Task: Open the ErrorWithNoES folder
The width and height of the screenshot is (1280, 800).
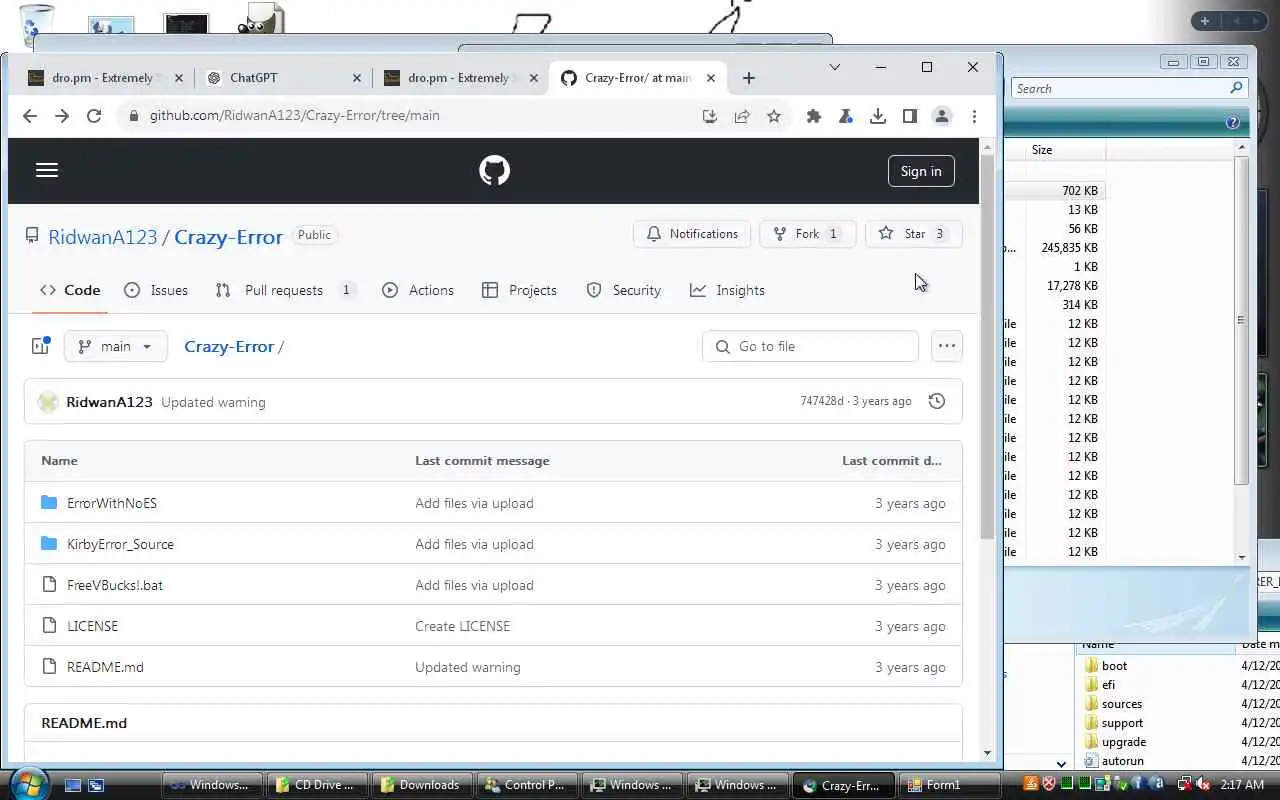Action: pyautogui.click(x=112, y=503)
